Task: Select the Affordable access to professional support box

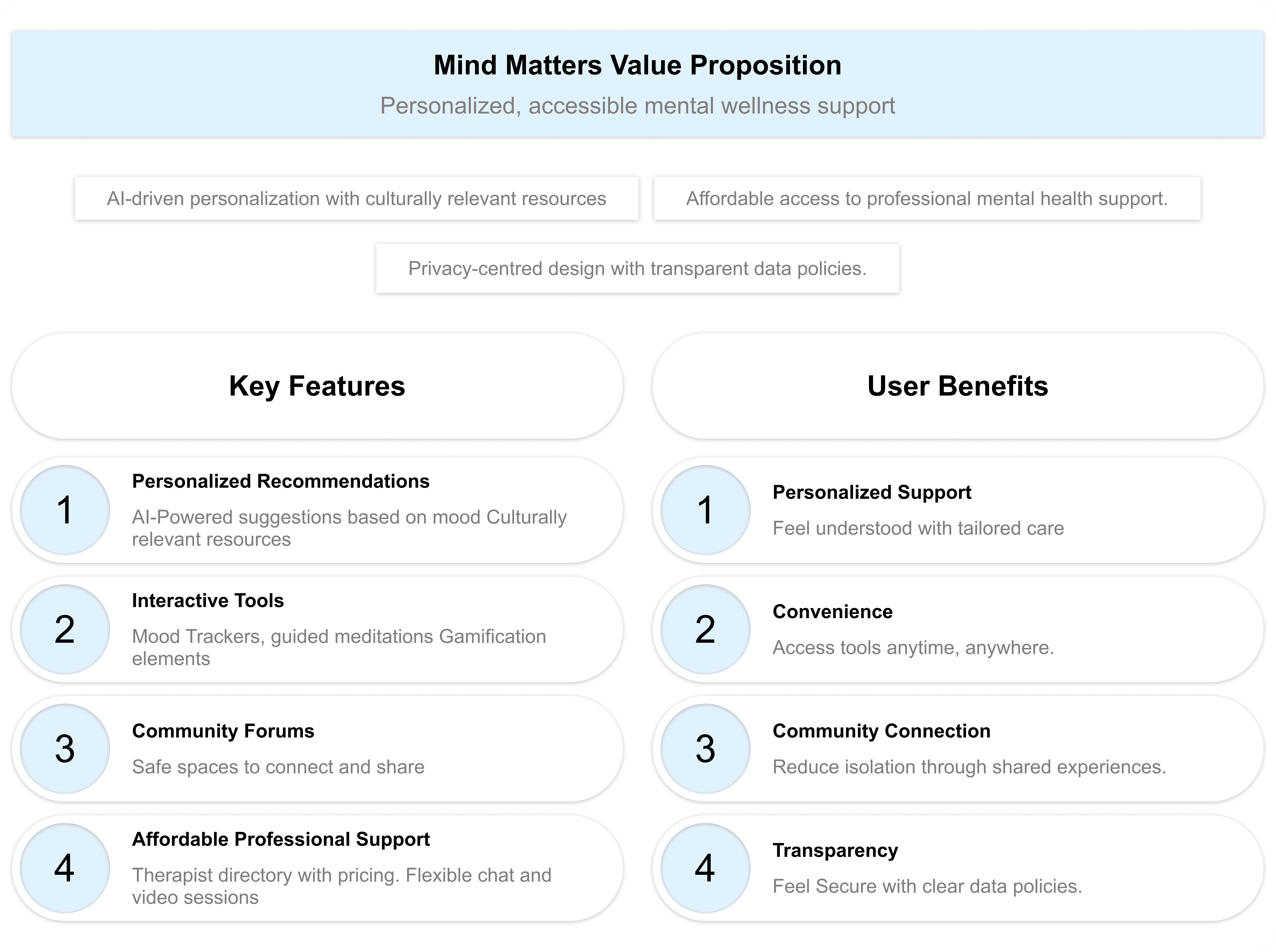Action: pyautogui.click(x=927, y=198)
